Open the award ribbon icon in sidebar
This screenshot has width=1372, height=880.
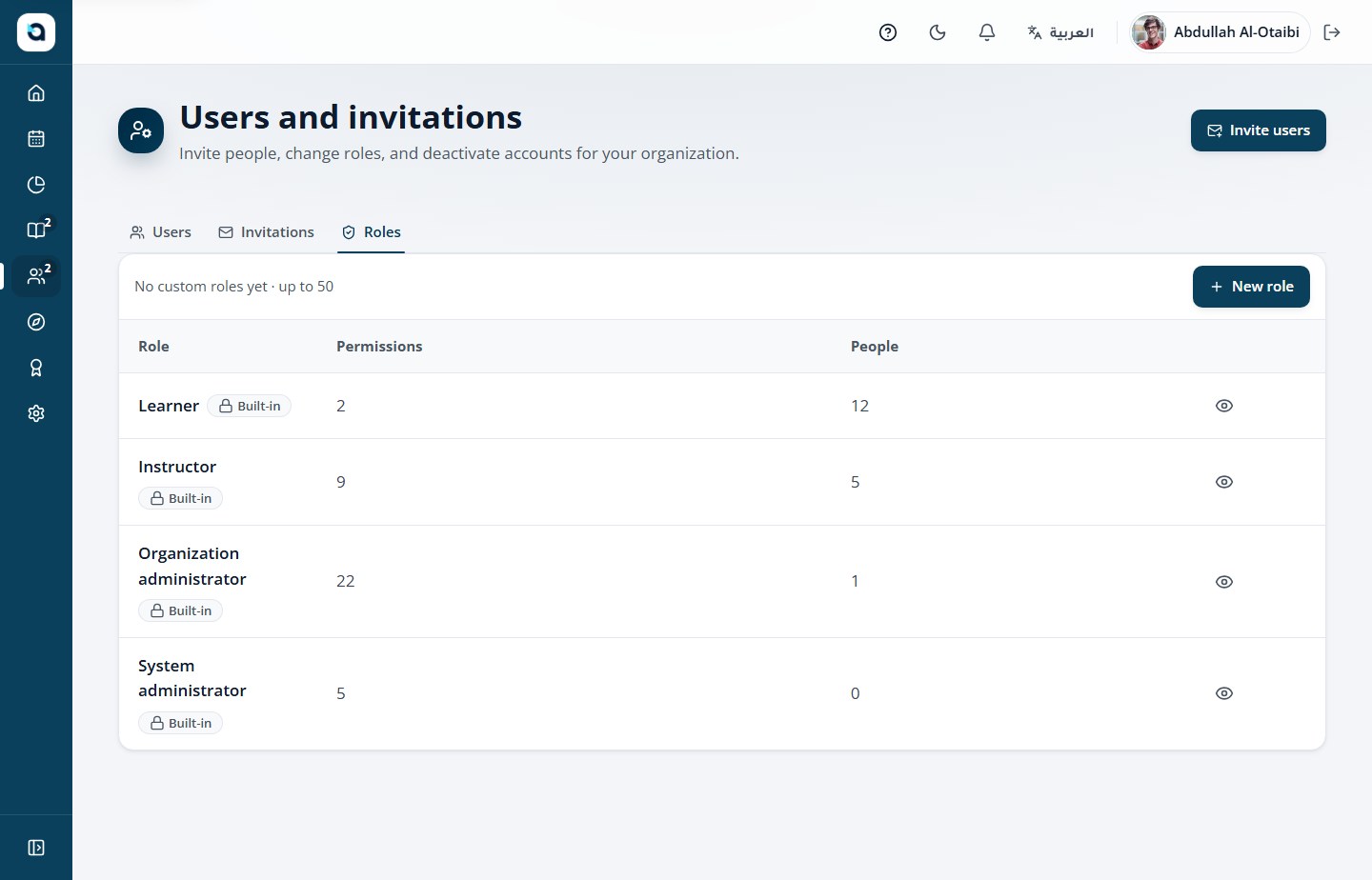point(36,368)
